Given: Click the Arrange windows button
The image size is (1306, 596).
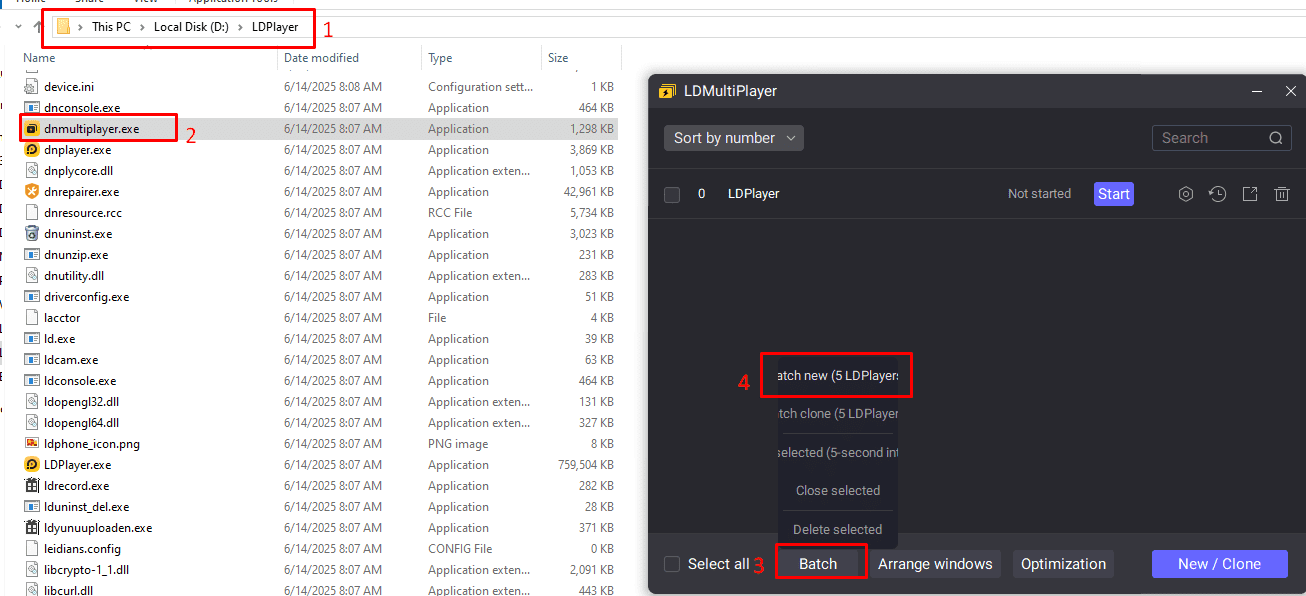Looking at the screenshot, I should click(935, 564).
